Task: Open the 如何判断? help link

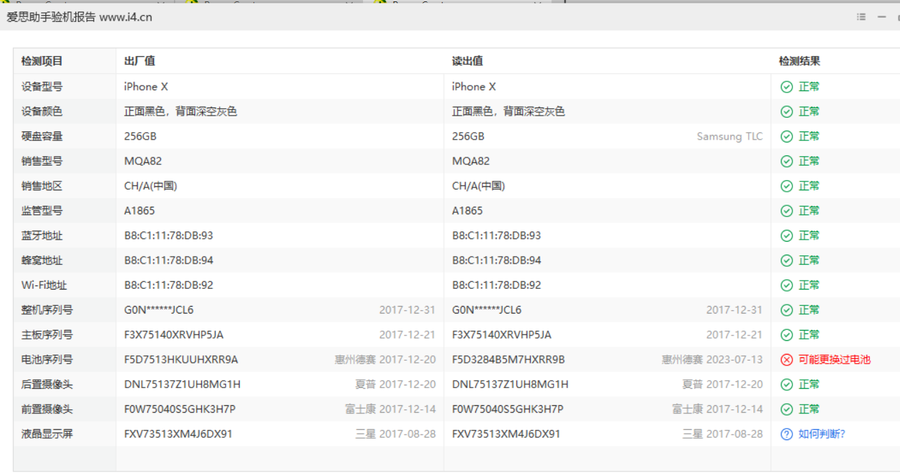Action: [x=822, y=434]
